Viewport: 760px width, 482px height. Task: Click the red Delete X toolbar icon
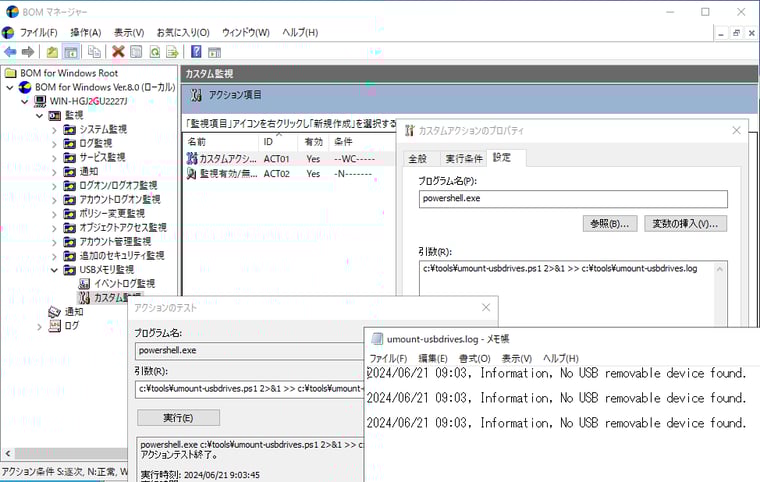(118, 51)
